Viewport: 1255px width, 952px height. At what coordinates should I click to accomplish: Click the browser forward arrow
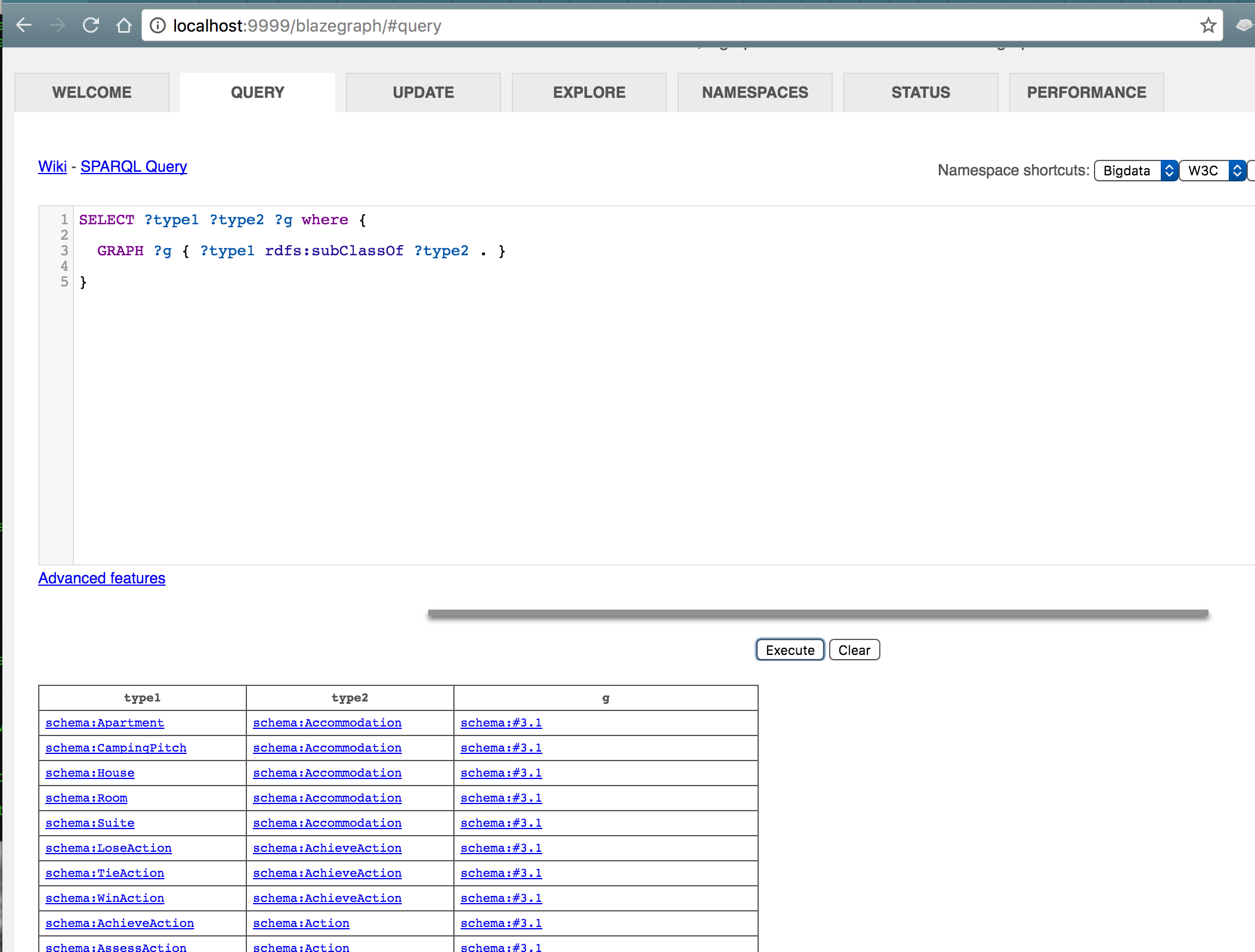[x=58, y=25]
